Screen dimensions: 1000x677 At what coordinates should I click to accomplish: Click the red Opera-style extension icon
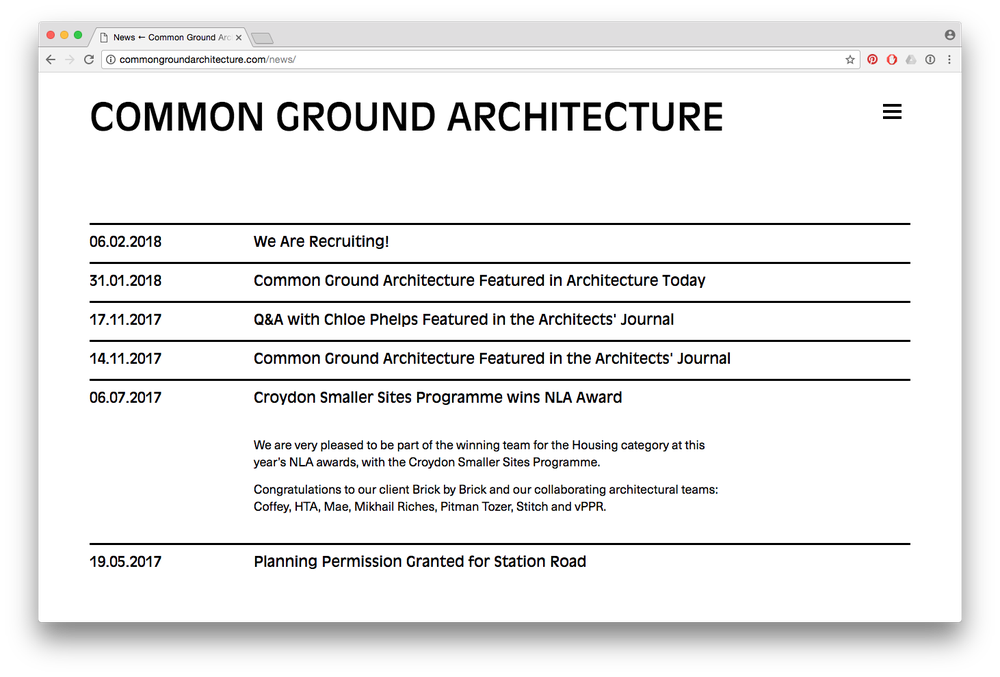[x=892, y=59]
